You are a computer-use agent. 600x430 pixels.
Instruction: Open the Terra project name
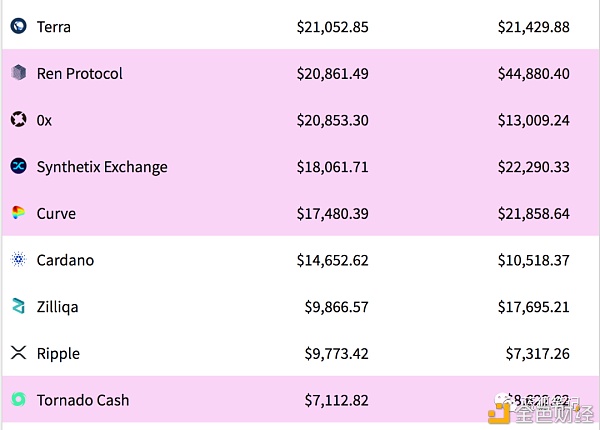54,27
